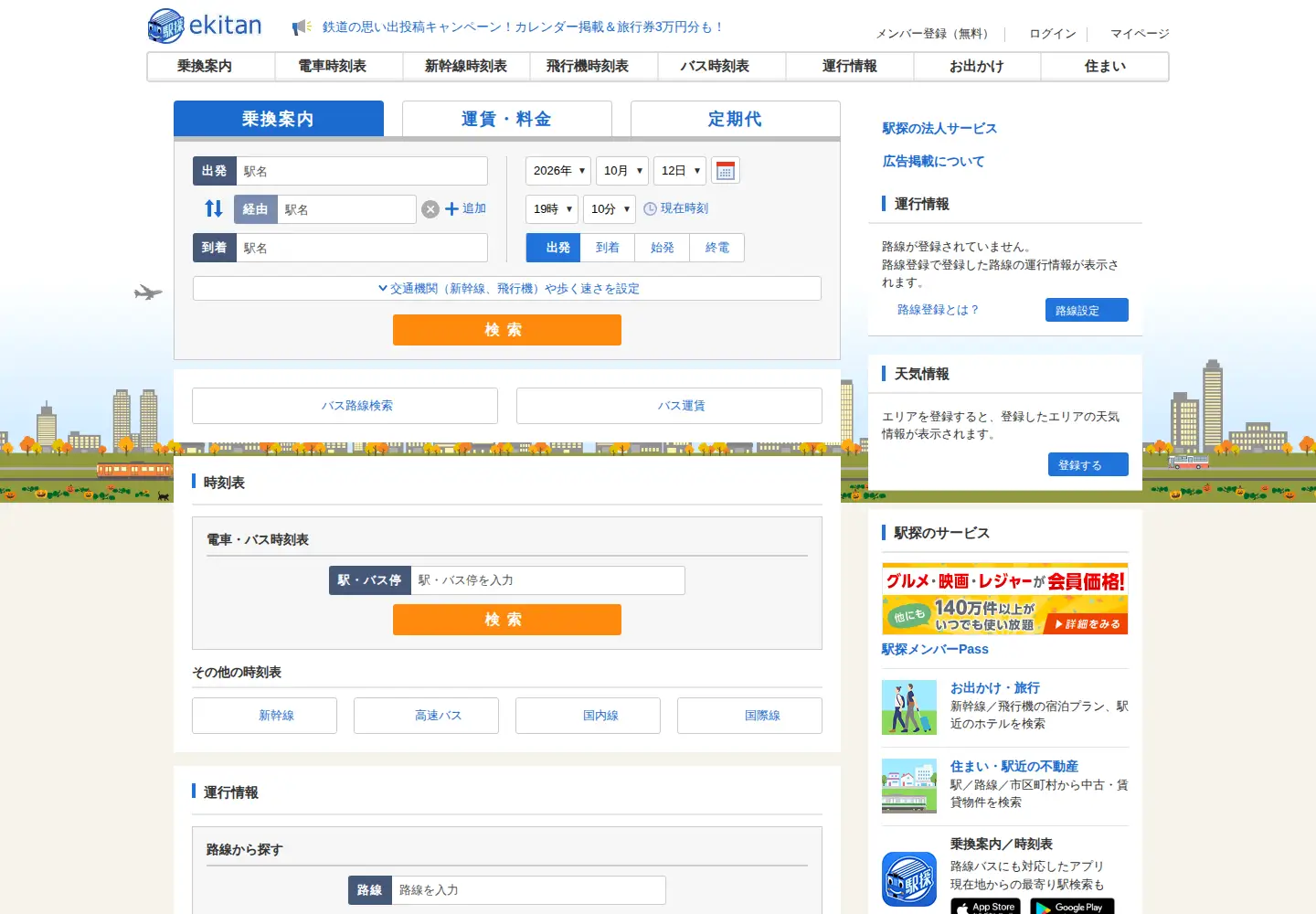Click the orange 検索 button for route search
The height and width of the screenshot is (914, 1316).
coord(507,330)
